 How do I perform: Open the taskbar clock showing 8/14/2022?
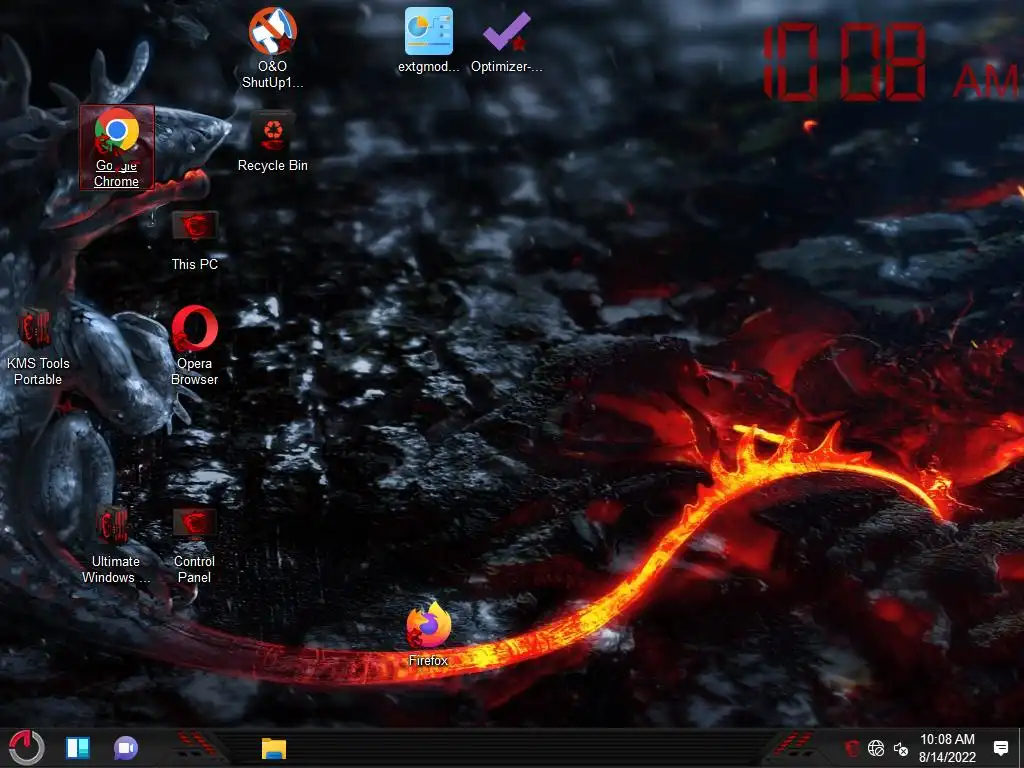pyautogui.click(x=947, y=748)
